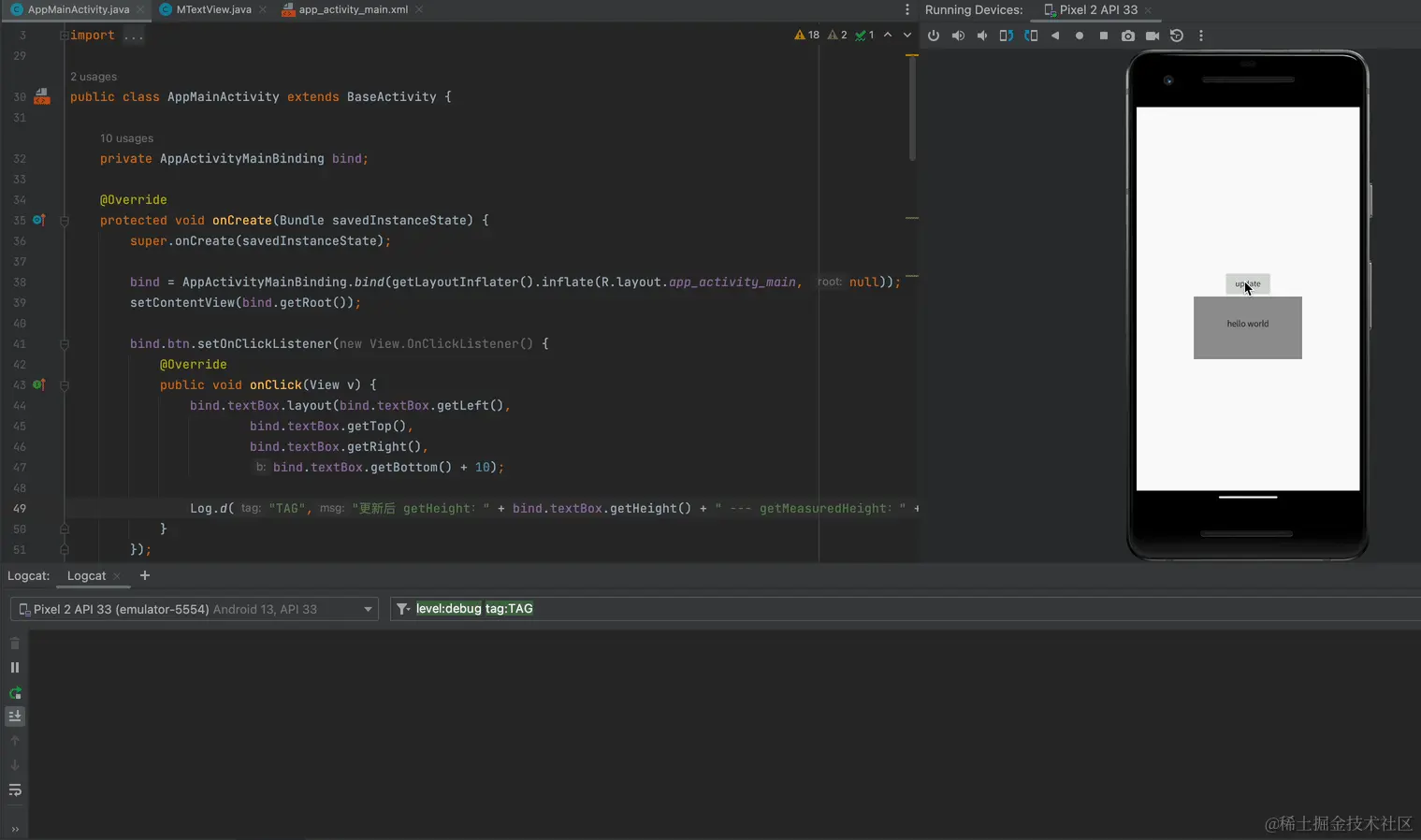Click the Logcat next occurrence down arrow
Screen dimensions: 1421x840
tap(15, 765)
